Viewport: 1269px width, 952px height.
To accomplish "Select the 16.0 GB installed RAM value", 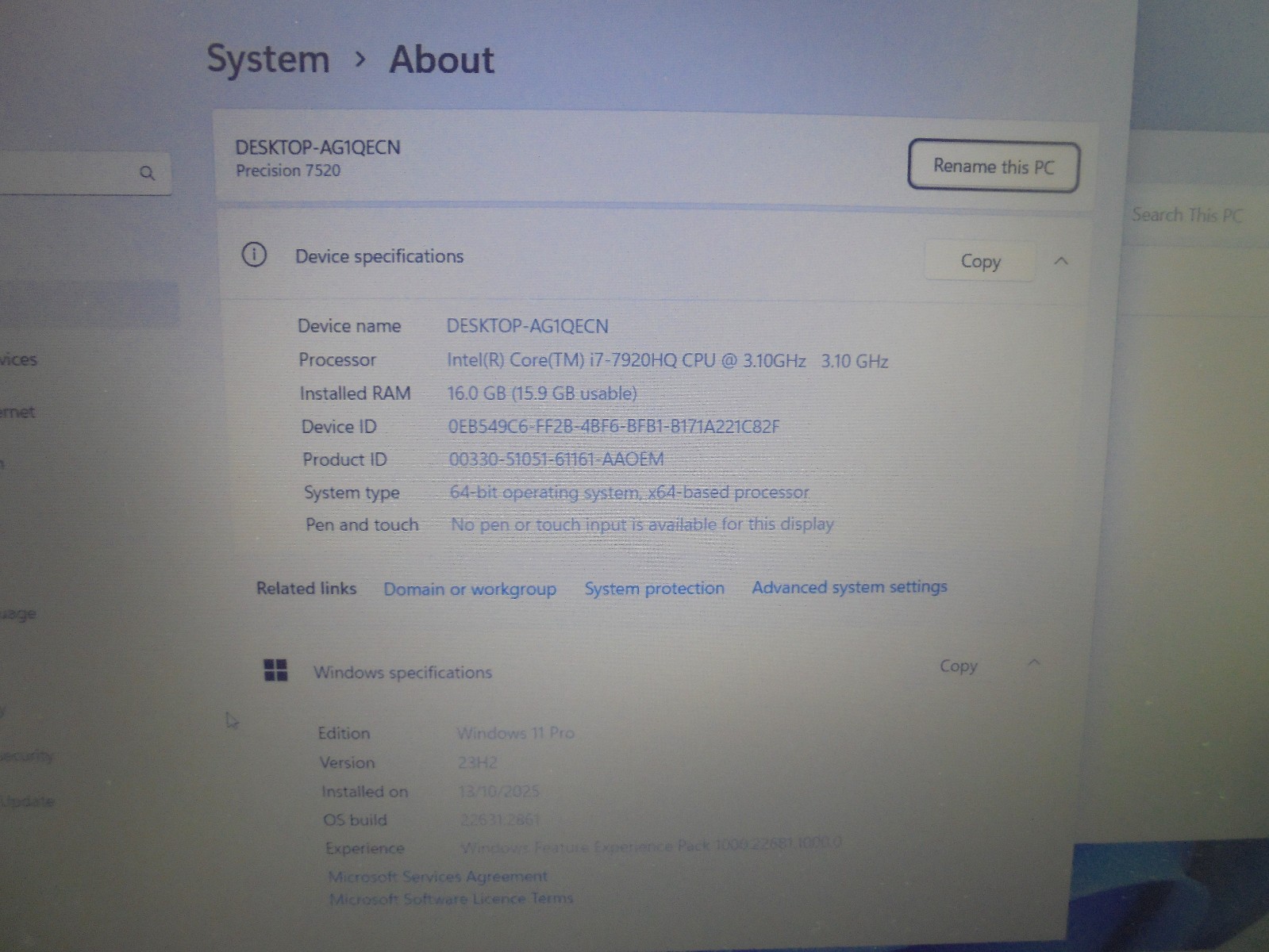I will (543, 393).
